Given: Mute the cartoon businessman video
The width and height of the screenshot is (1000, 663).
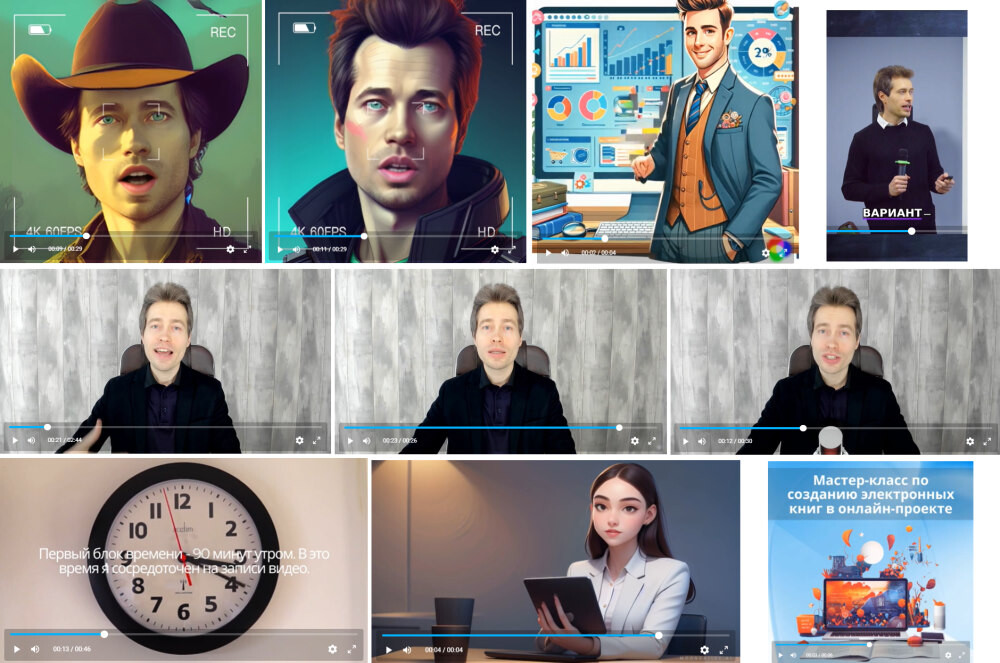Looking at the screenshot, I should pyautogui.click(x=564, y=253).
